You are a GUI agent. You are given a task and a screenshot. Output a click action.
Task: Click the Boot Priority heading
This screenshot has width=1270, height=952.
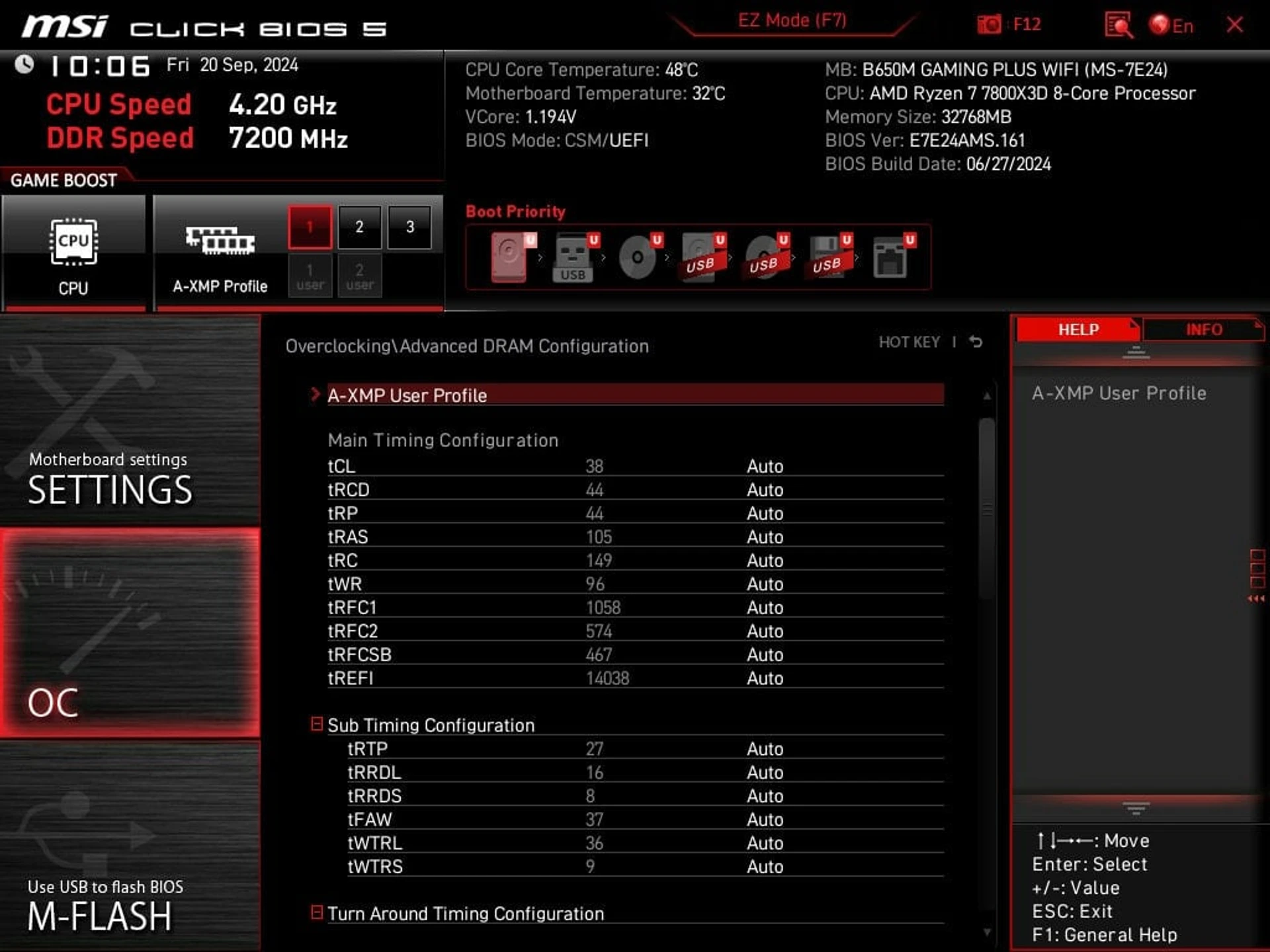(x=515, y=212)
